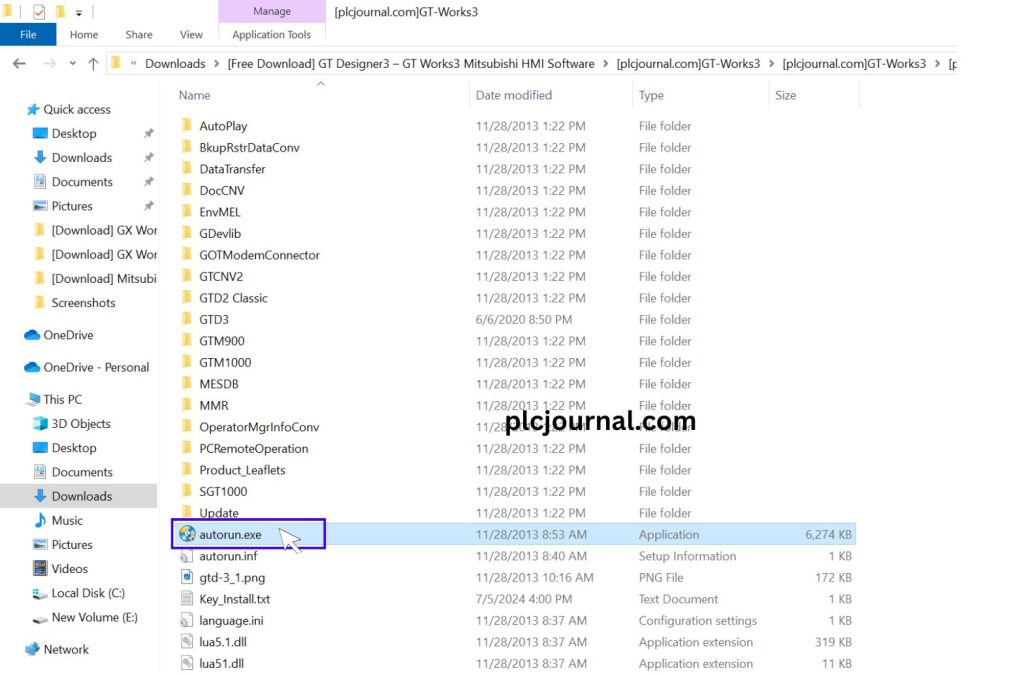Click the New folder quick access icon

click(x=59, y=11)
